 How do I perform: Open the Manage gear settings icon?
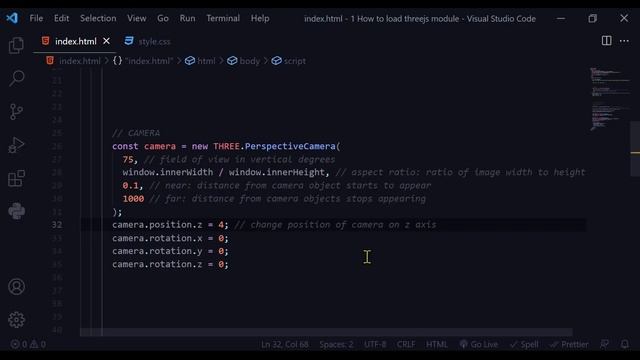[16, 320]
